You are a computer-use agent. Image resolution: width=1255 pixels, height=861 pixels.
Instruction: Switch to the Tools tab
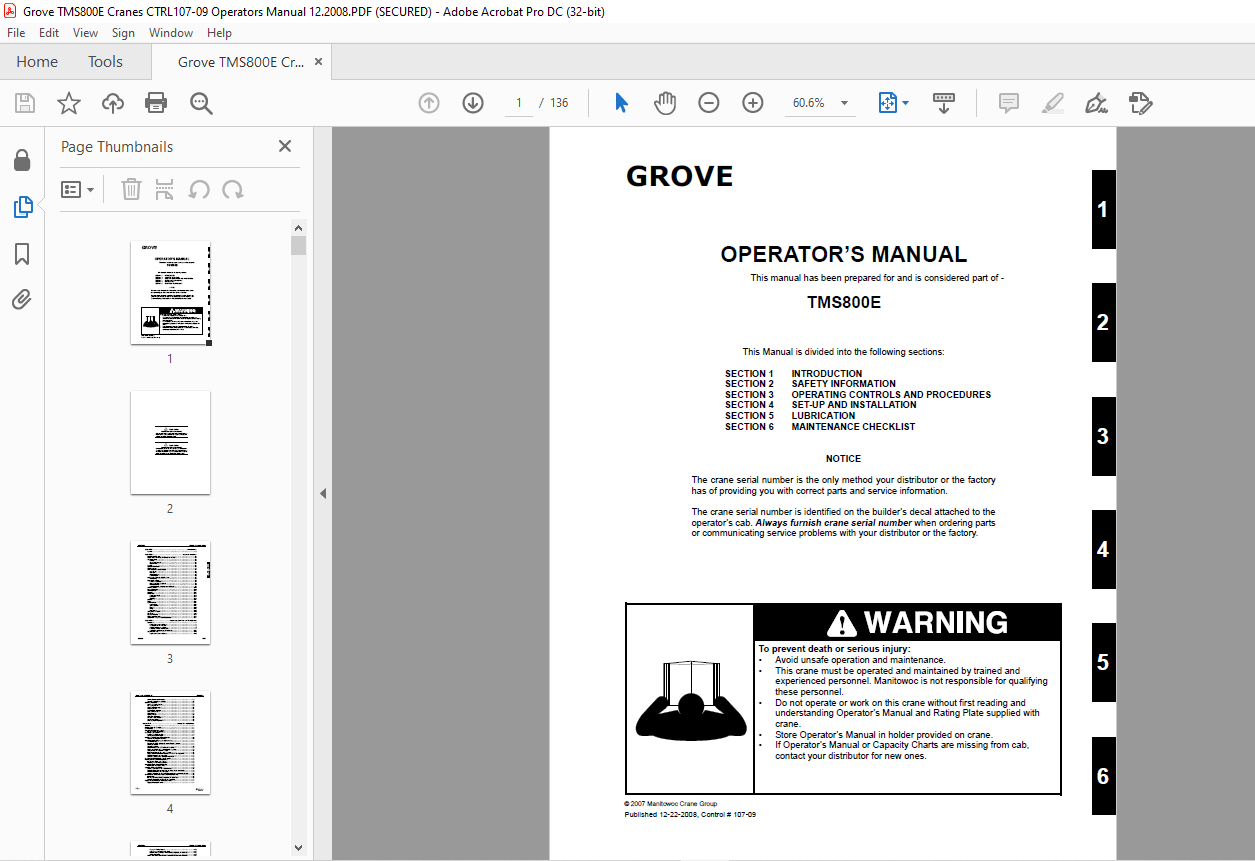tap(105, 62)
